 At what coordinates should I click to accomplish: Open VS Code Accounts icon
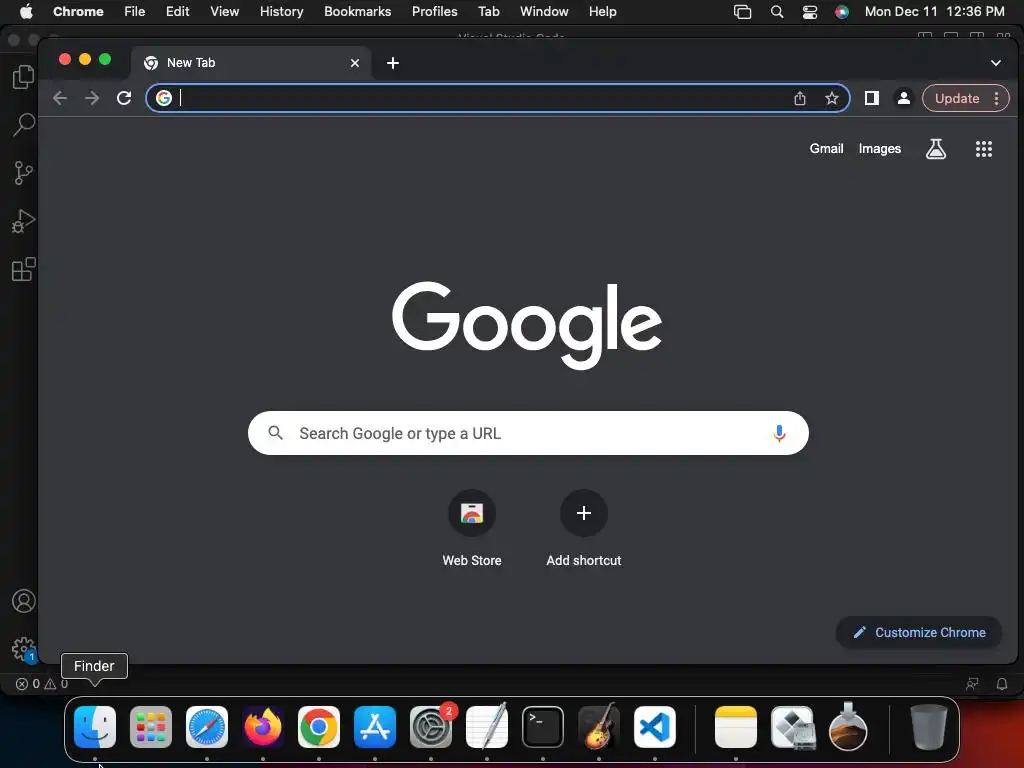click(x=24, y=601)
